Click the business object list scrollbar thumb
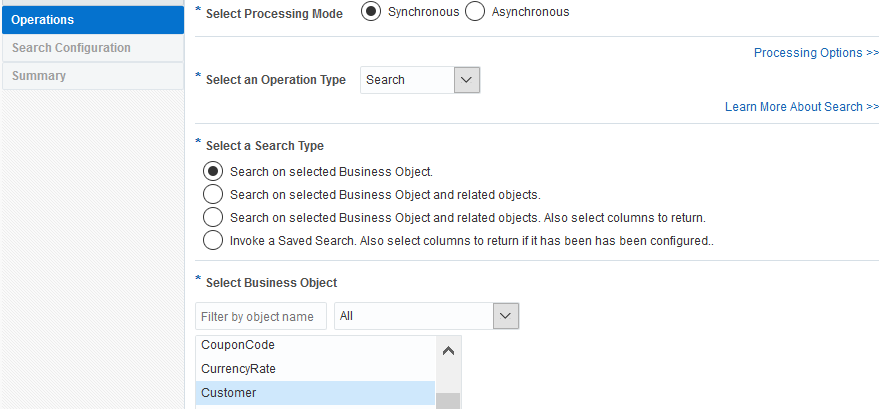This screenshot has width=879, height=409. [x=448, y=400]
